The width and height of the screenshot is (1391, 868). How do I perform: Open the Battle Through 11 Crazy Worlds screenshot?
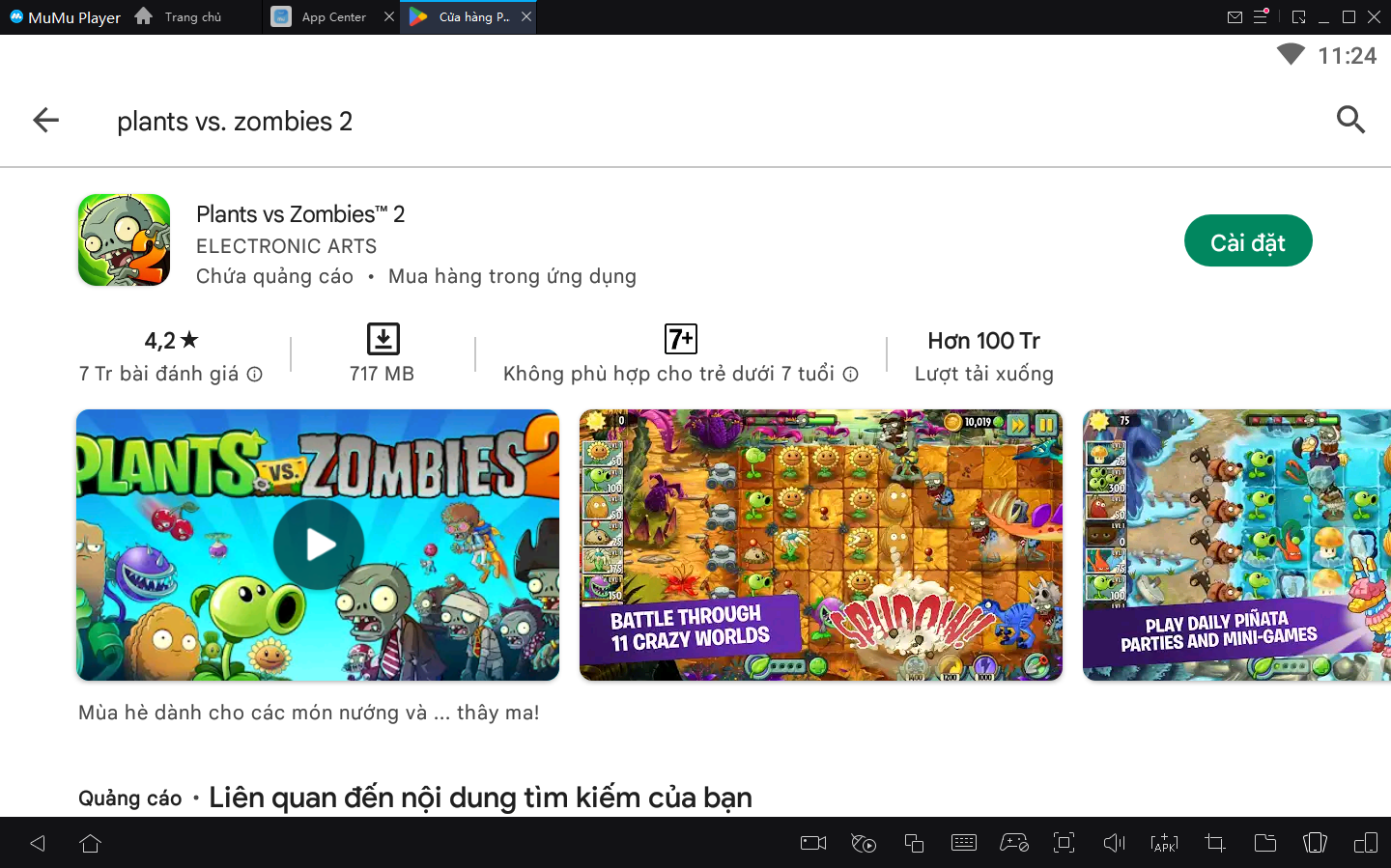tap(820, 545)
